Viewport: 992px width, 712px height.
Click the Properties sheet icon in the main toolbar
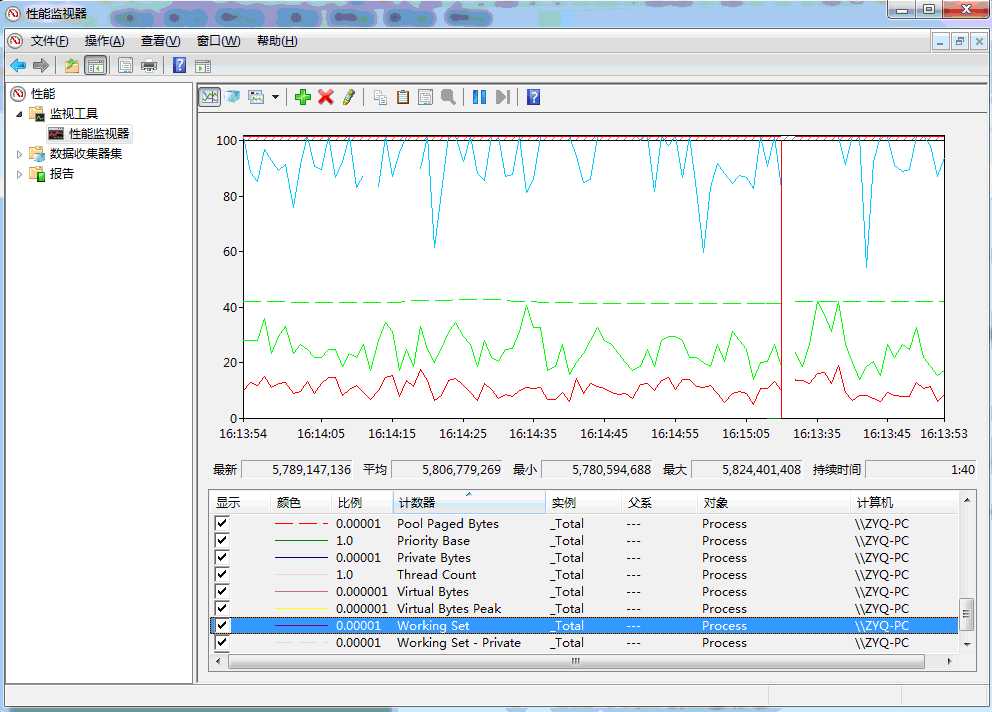125,65
